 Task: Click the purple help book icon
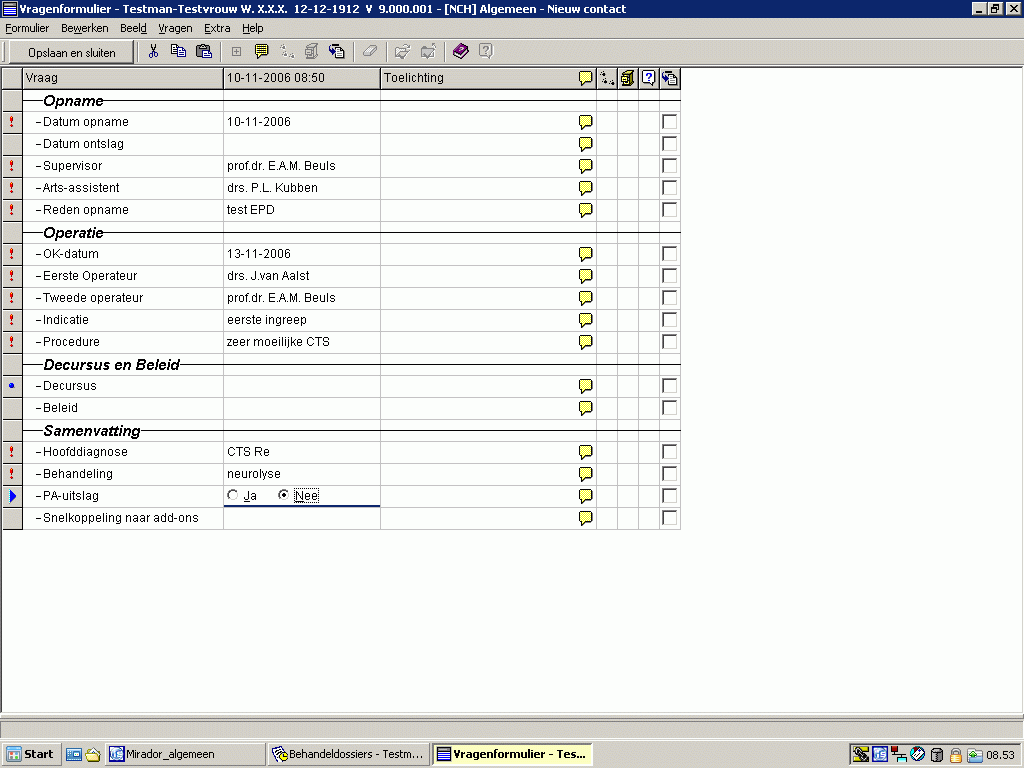[460, 52]
